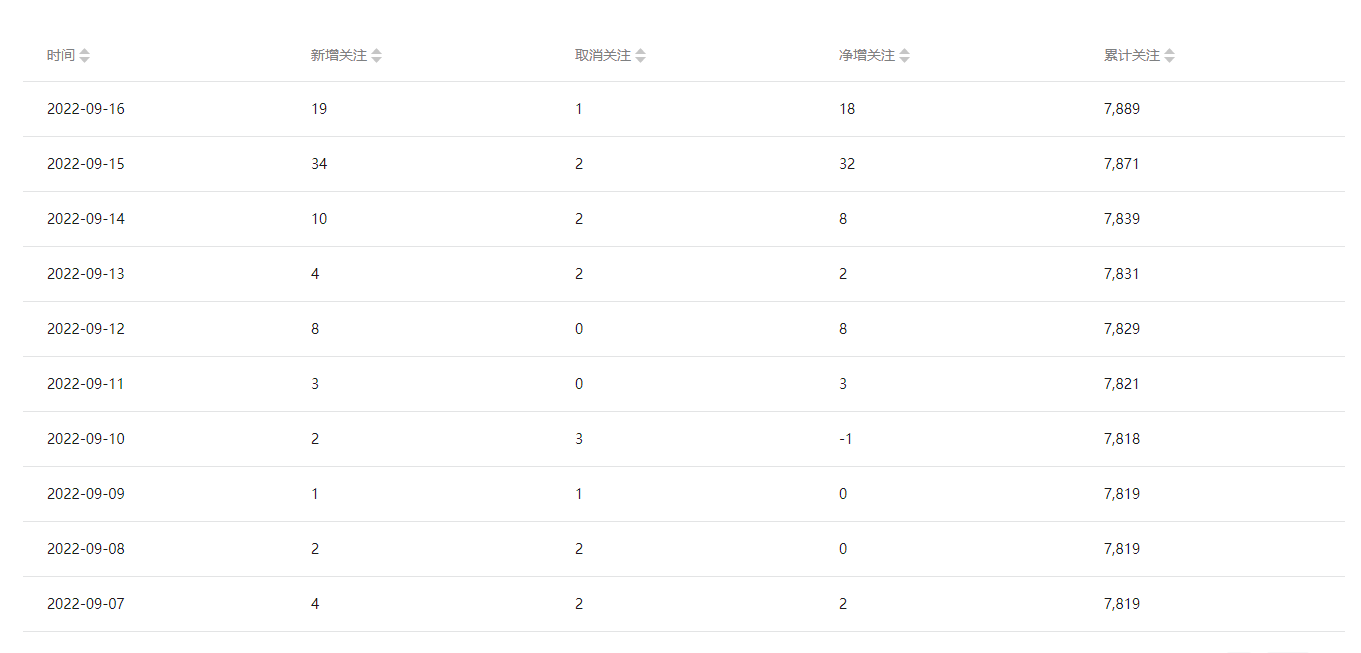
Task: Click the sort arrows beside 时间
Action: click(85, 56)
